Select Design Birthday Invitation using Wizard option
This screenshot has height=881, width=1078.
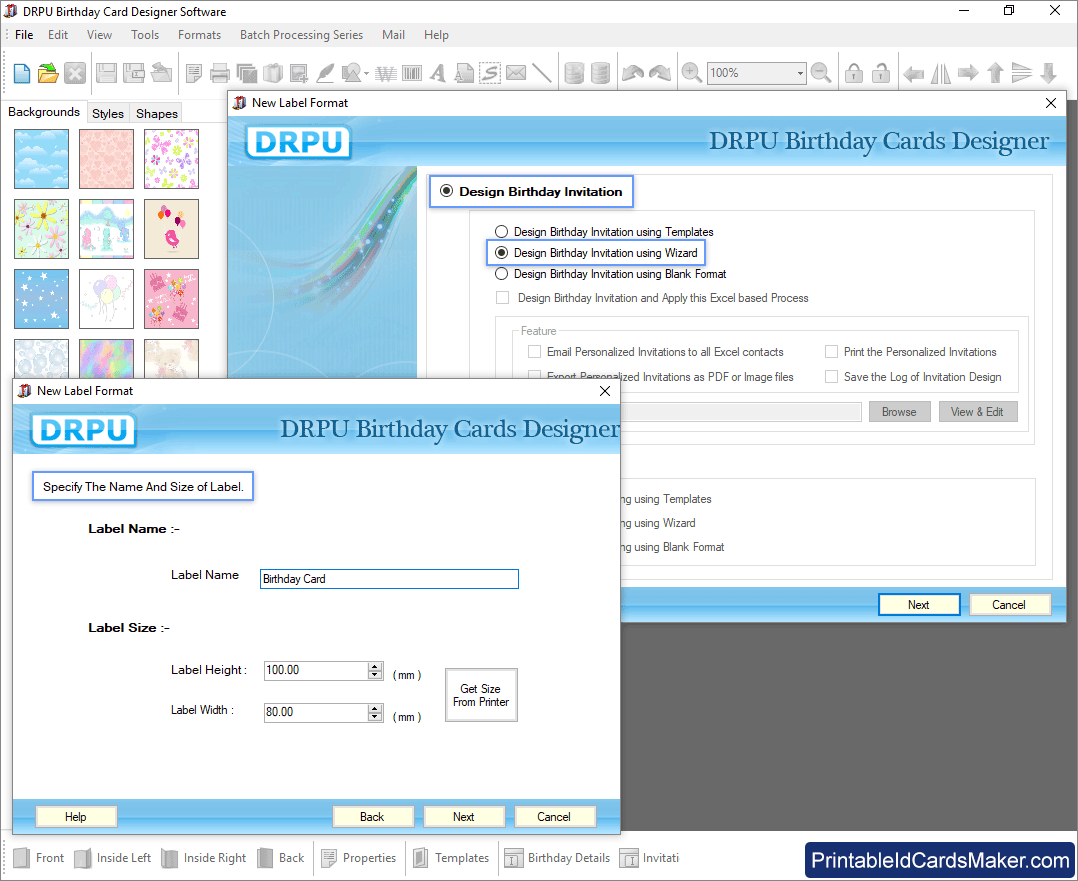click(x=502, y=253)
